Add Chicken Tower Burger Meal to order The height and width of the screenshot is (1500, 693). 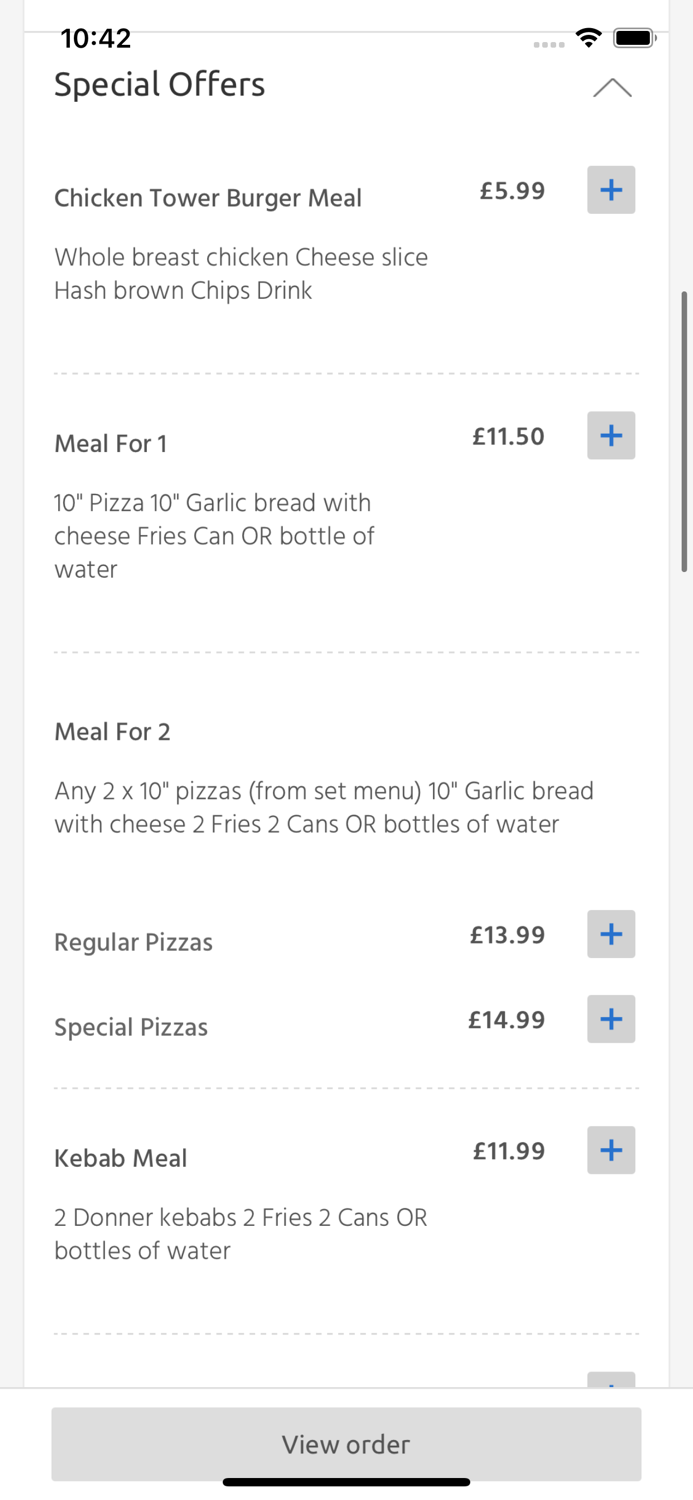coord(611,190)
